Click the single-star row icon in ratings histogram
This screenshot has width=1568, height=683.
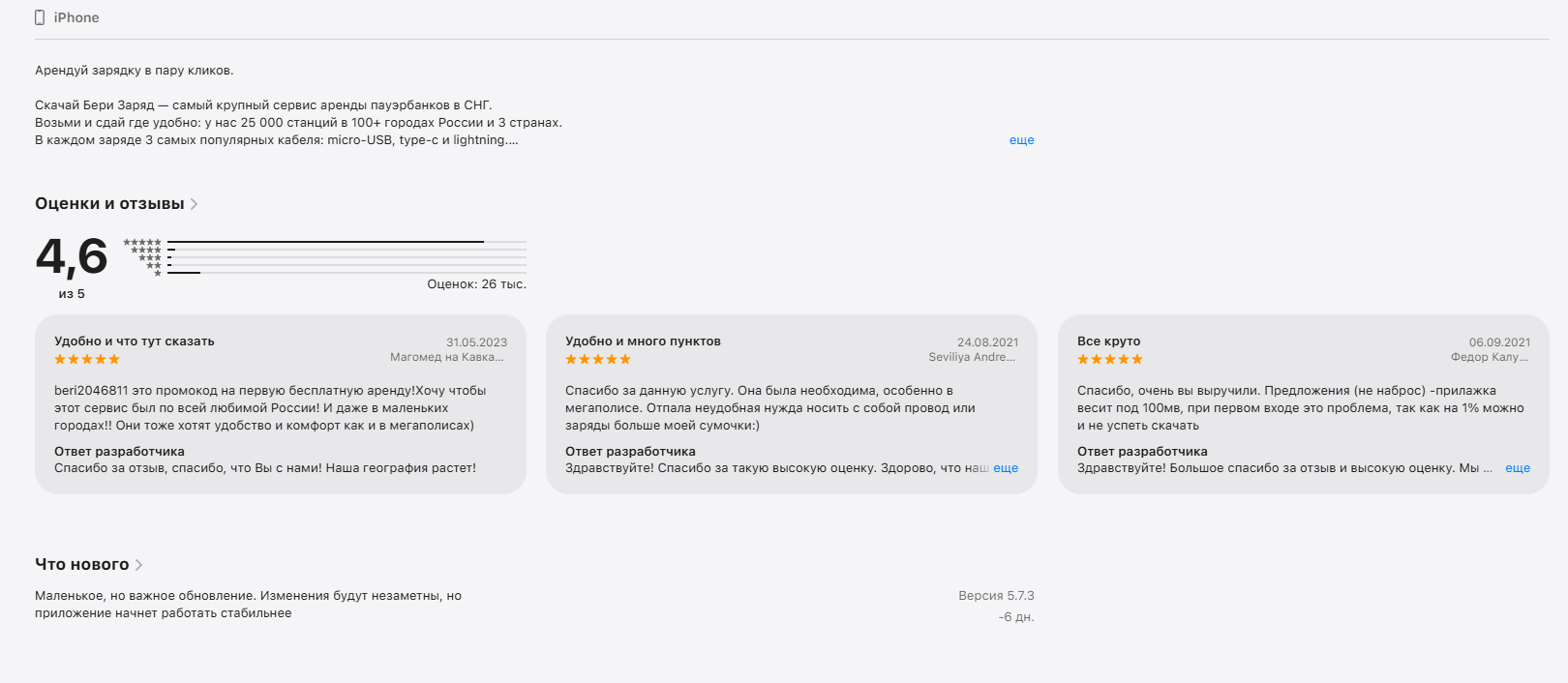158,274
